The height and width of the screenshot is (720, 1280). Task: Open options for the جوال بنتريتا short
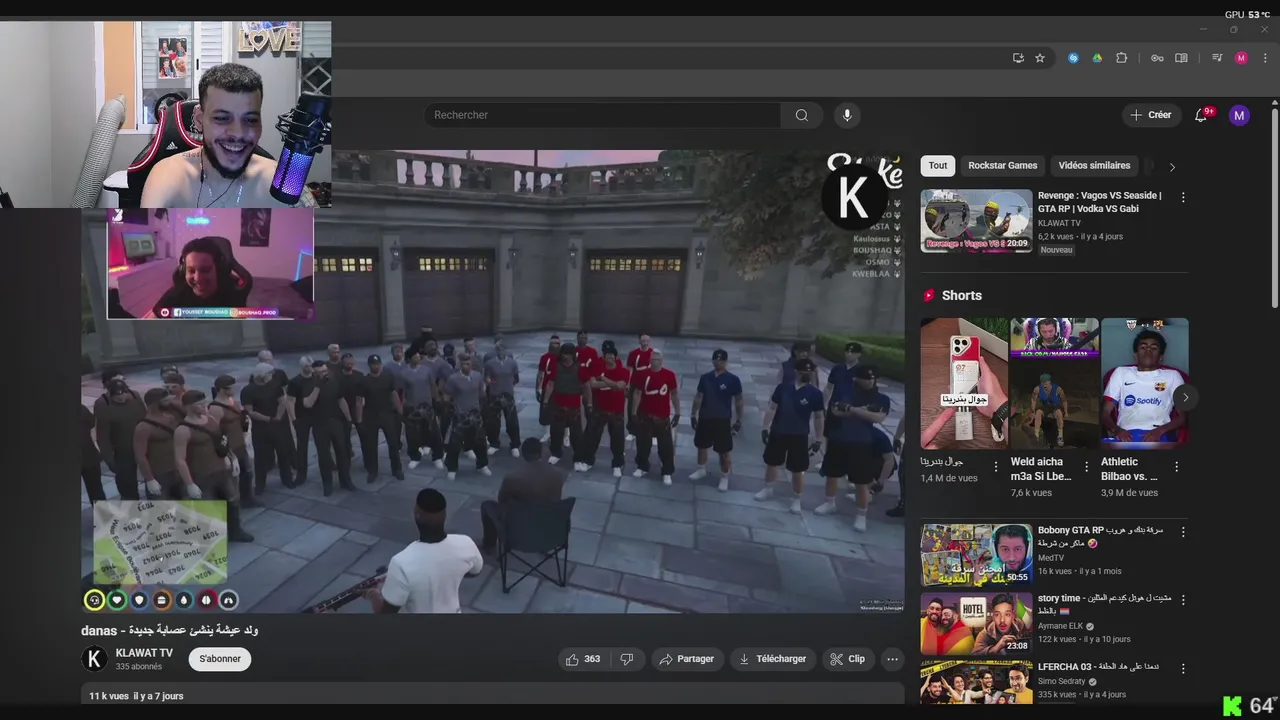[995, 467]
